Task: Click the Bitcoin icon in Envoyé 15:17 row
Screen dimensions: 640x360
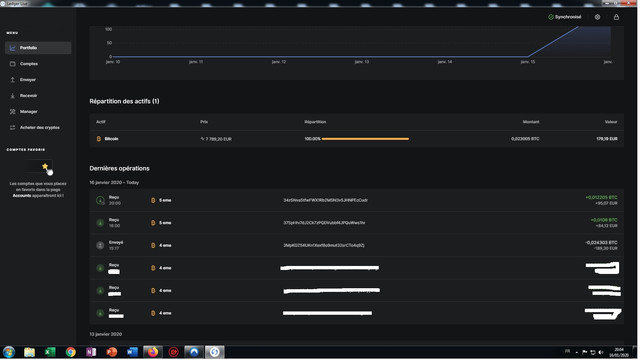Action: coord(153,245)
